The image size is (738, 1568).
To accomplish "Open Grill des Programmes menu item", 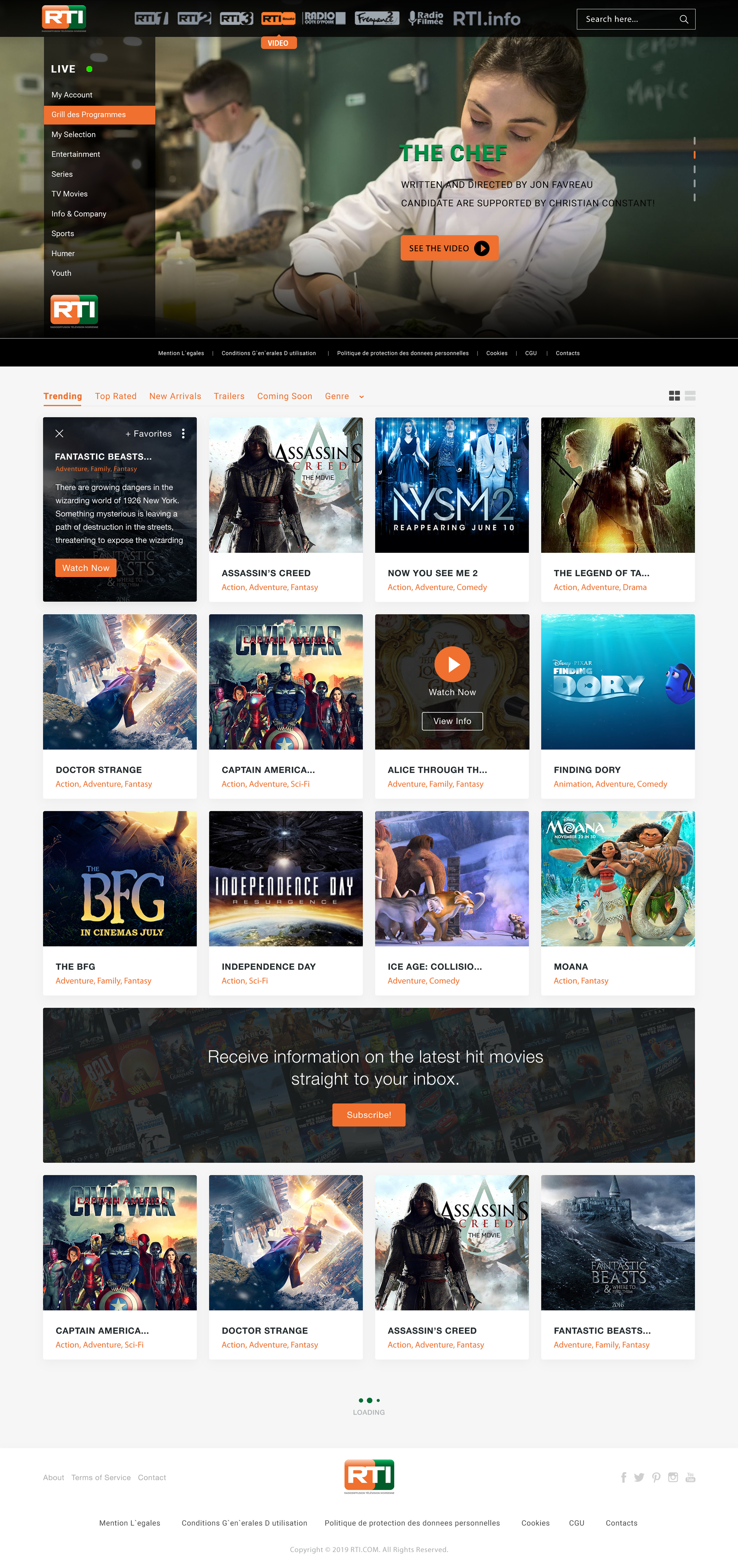I will [99, 114].
